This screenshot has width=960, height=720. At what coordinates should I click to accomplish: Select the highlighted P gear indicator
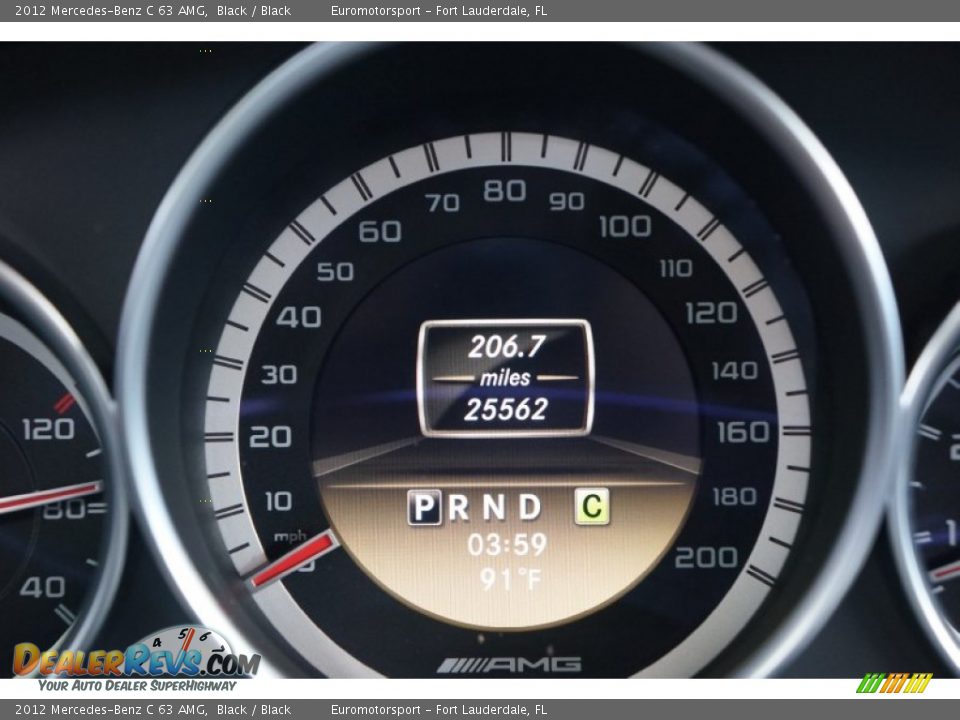424,508
